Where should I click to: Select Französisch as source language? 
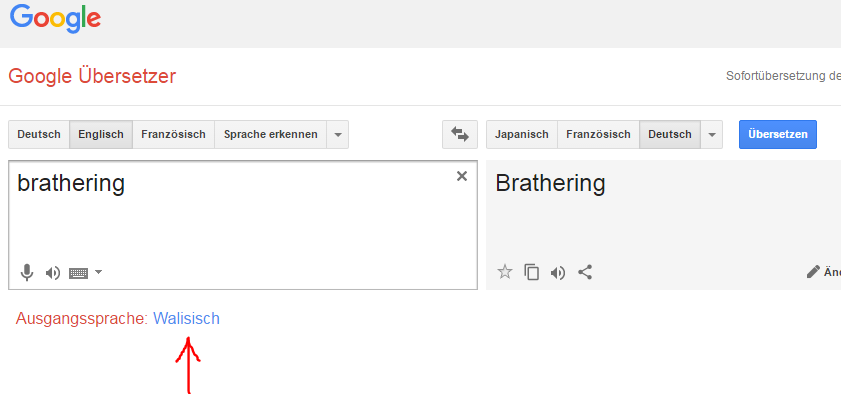[173, 134]
